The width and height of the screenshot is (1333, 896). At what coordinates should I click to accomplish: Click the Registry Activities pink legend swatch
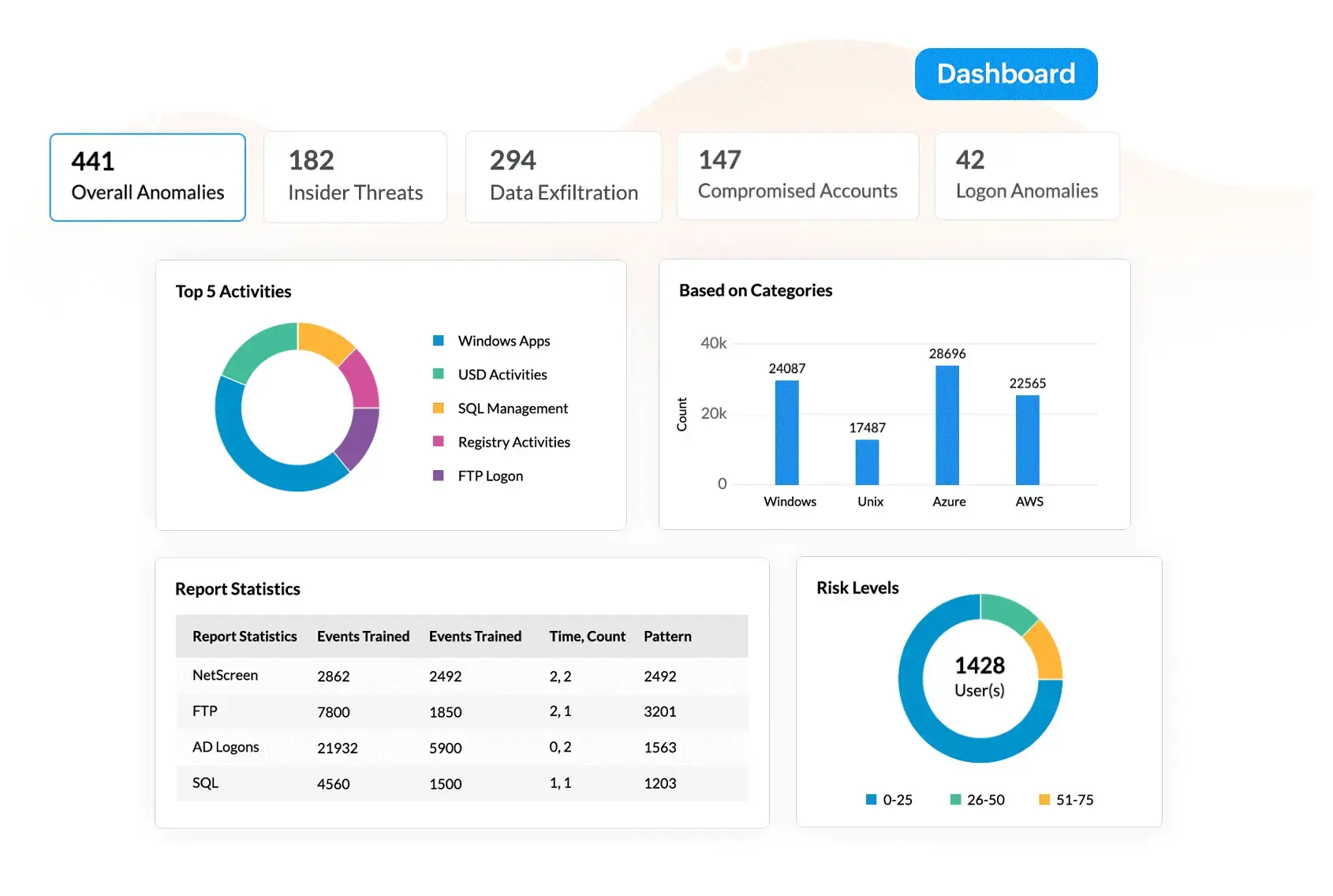439,442
